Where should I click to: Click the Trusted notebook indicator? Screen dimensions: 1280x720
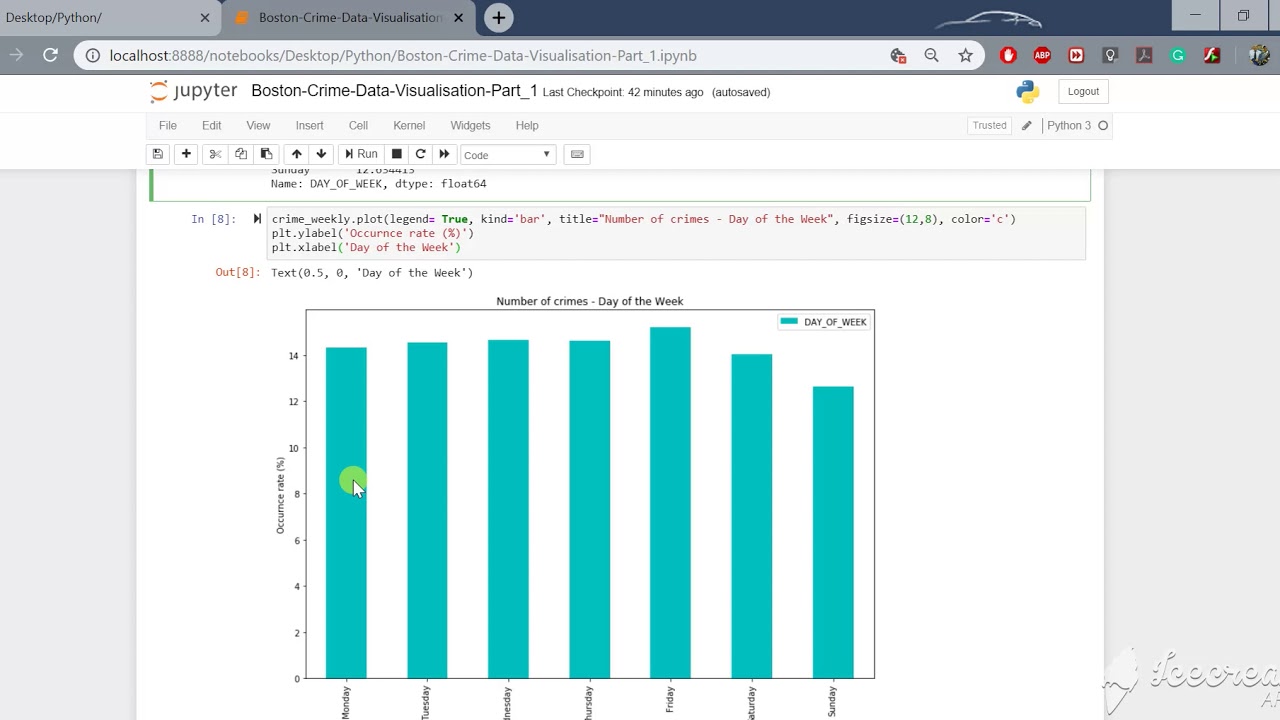point(989,125)
